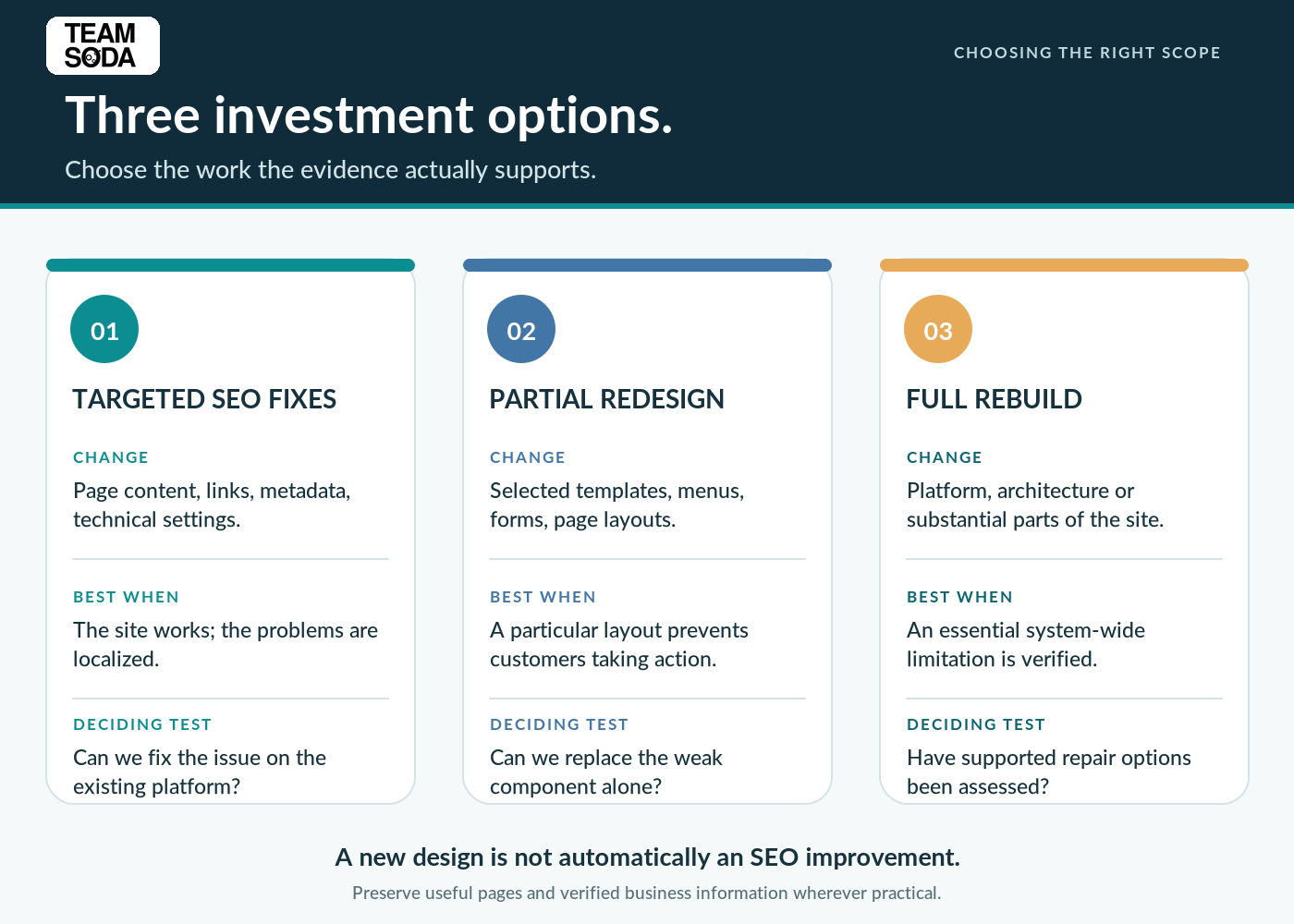Viewport: 1294px width, 924px height.
Task: Select the 03 orange number badge
Action: pyautogui.click(x=938, y=329)
